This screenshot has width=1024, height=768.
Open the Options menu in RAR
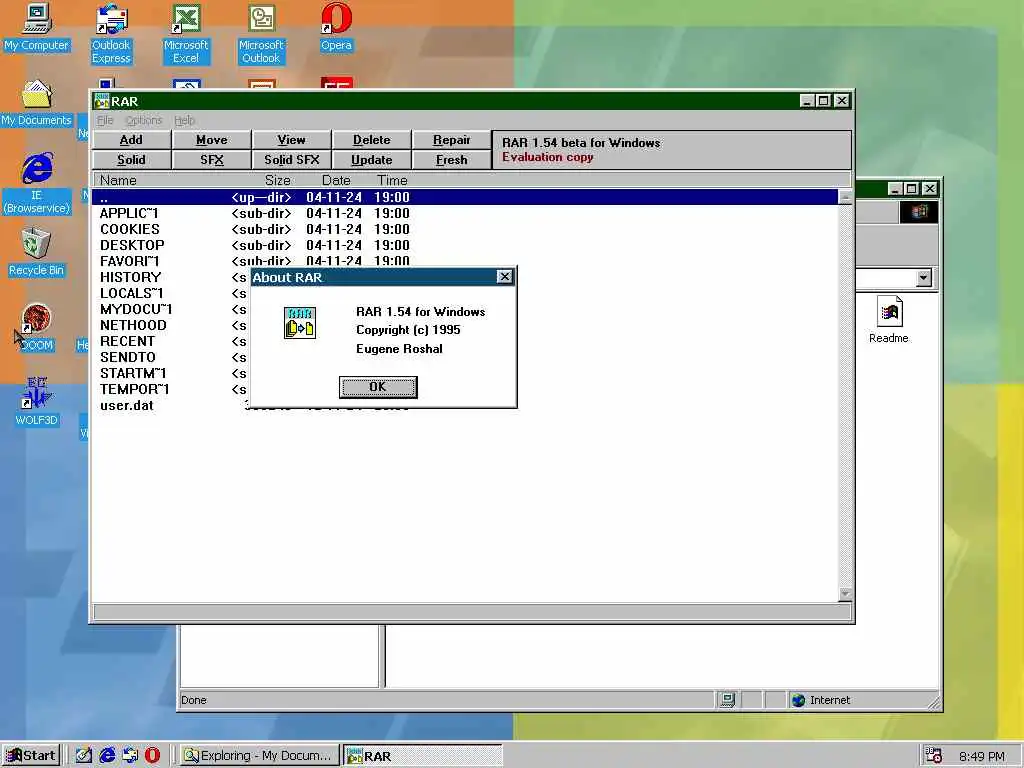click(x=144, y=120)
